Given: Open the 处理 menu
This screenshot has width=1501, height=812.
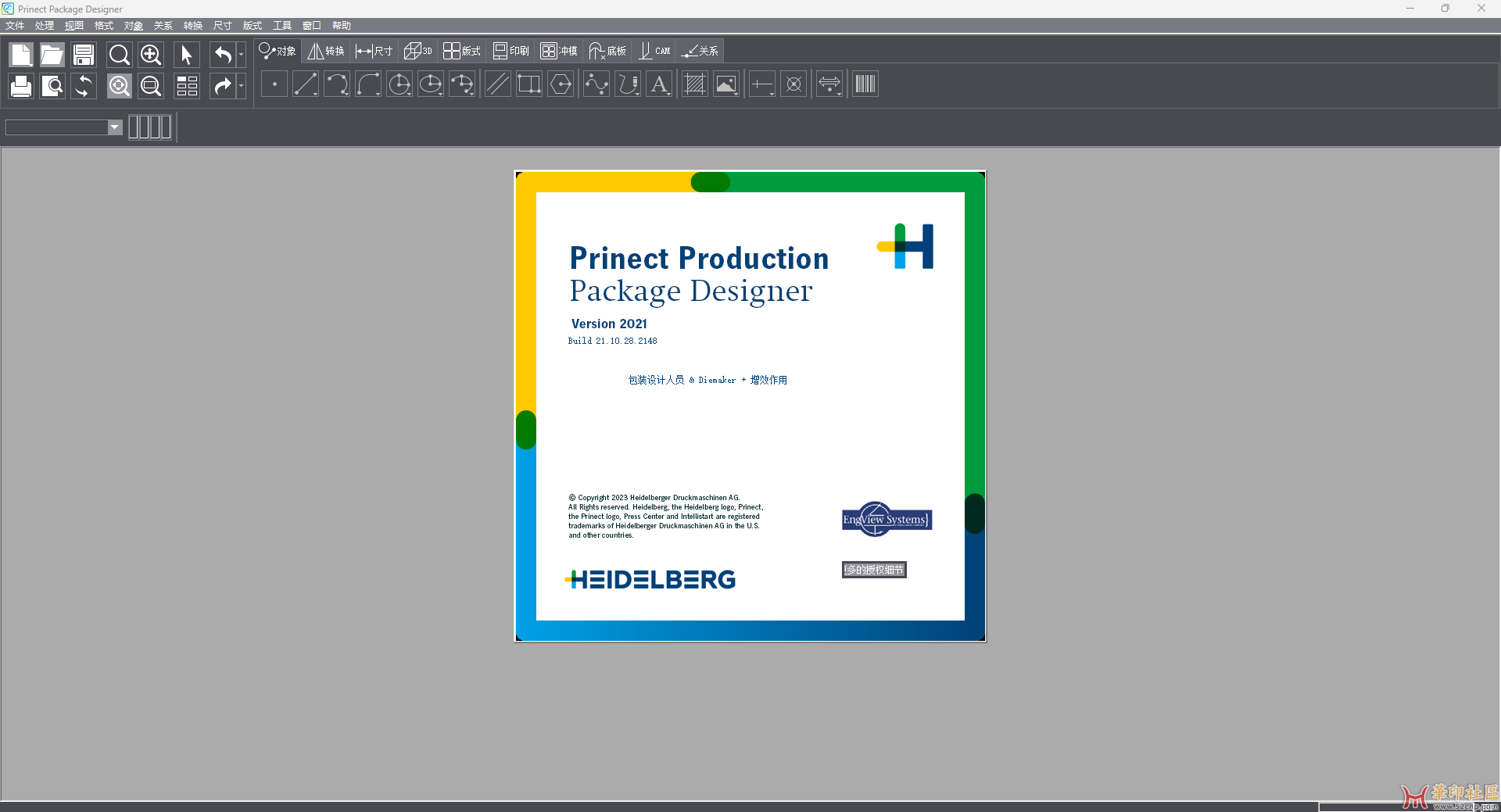Looking at the screenshot, I should coord(45,26).
